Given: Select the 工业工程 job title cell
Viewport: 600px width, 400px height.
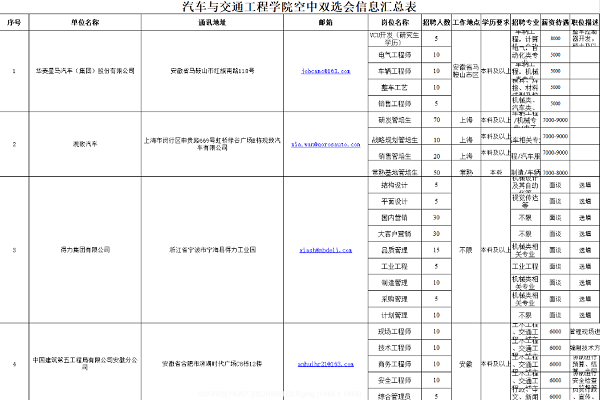Looking at the screenshot, I should pyautogui.click(x=395, y=266).
